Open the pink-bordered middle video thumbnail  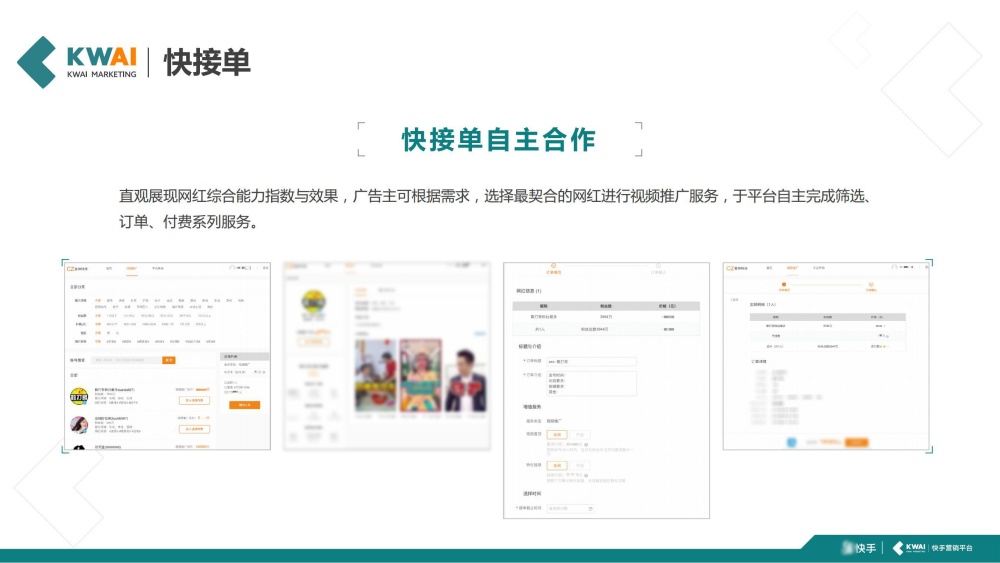pos(421,376)
